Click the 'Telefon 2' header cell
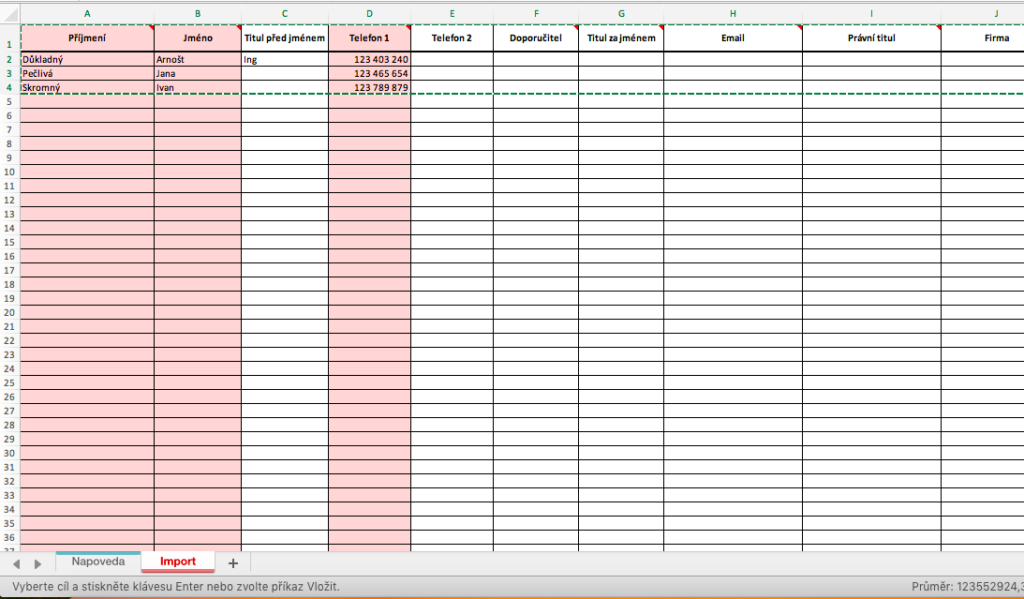This screenshot has width=1024, height=599. (x=452, y=38)
